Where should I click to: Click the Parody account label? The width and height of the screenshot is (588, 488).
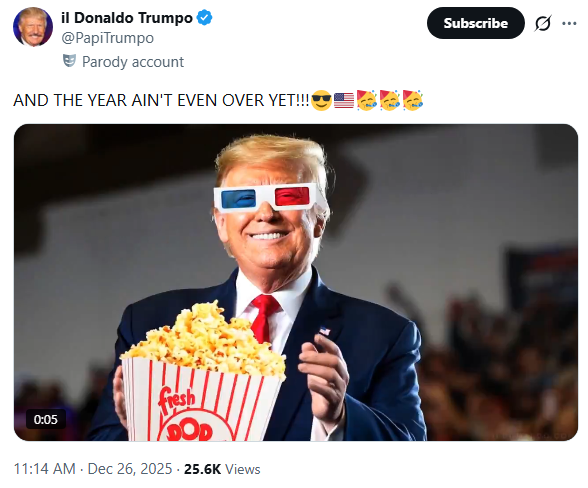click(133, 62)
